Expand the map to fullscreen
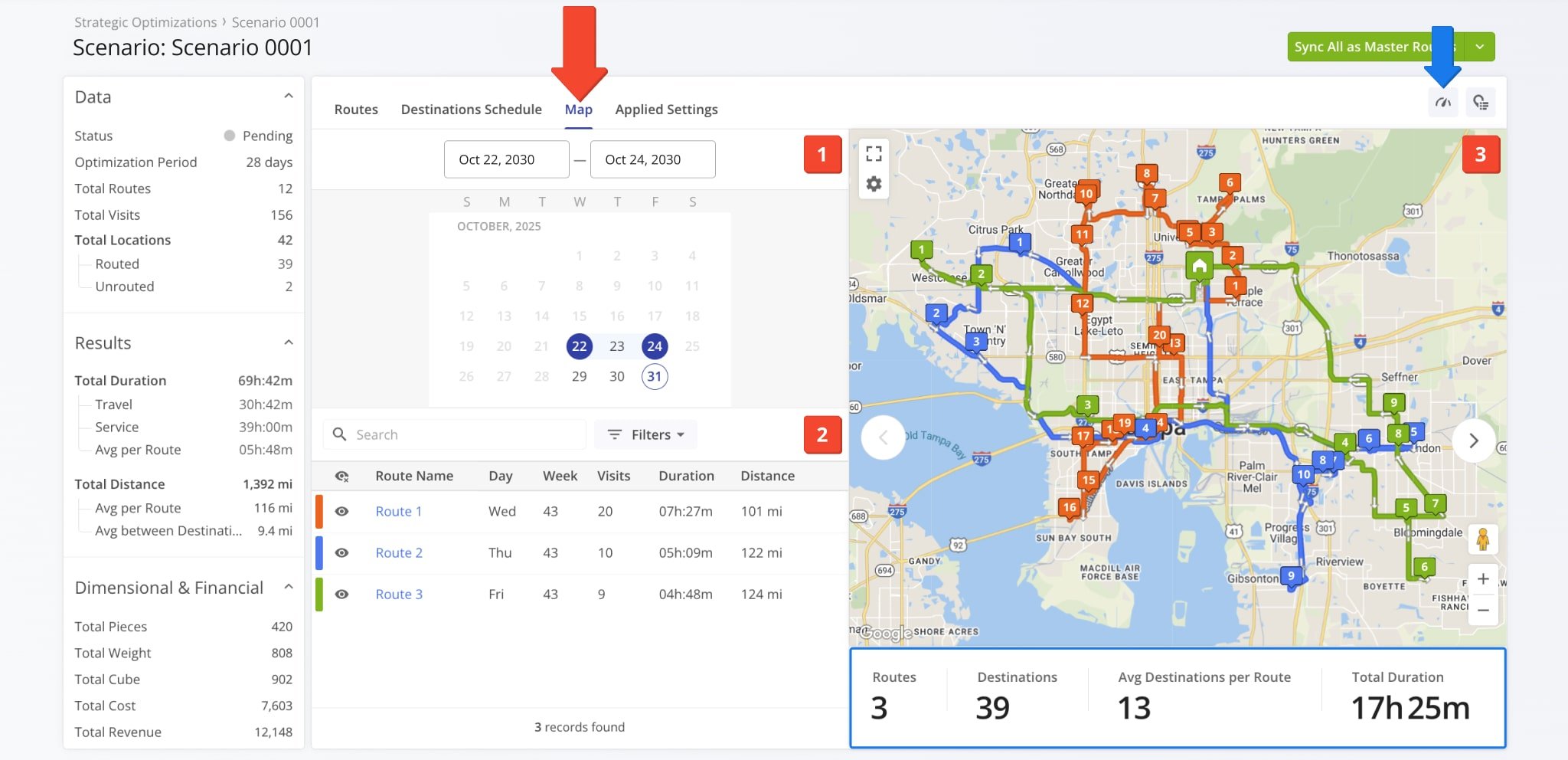Image resolution: width=1568 pixels, height=760 pixels. (874, 153)
